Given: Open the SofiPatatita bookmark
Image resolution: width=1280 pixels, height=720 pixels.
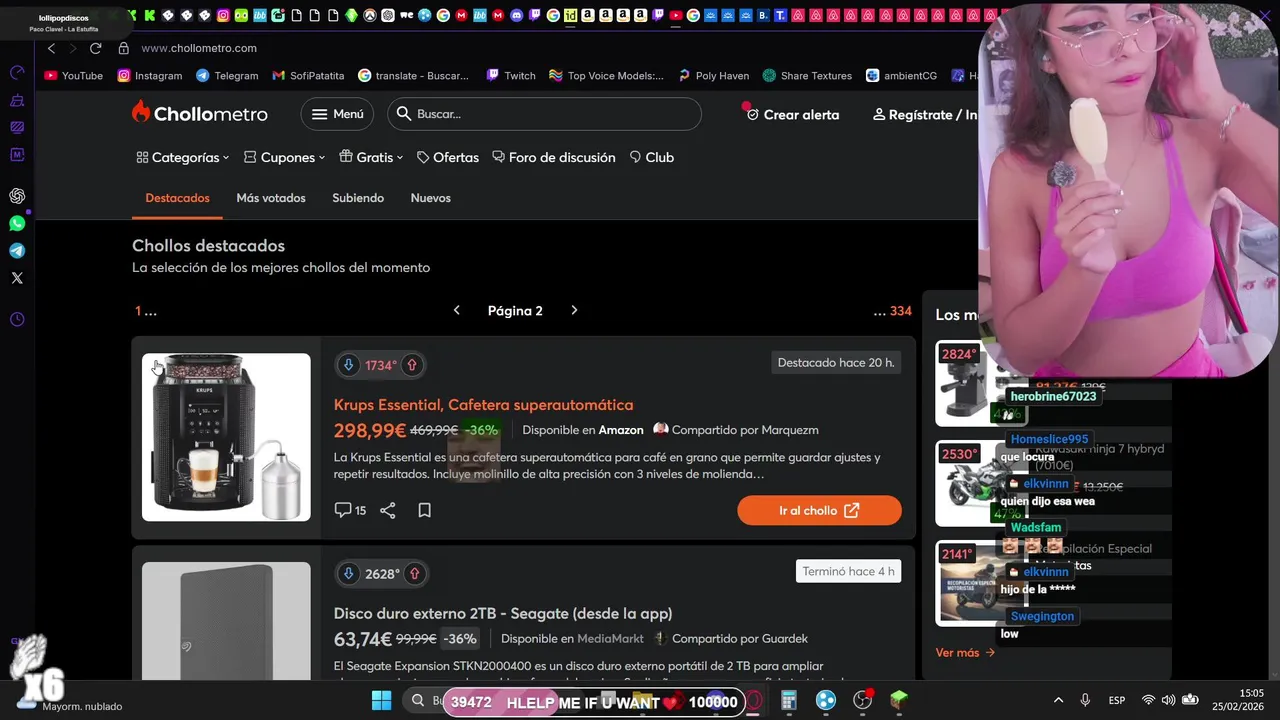Looking at the screenshot, I should point(308,75).
